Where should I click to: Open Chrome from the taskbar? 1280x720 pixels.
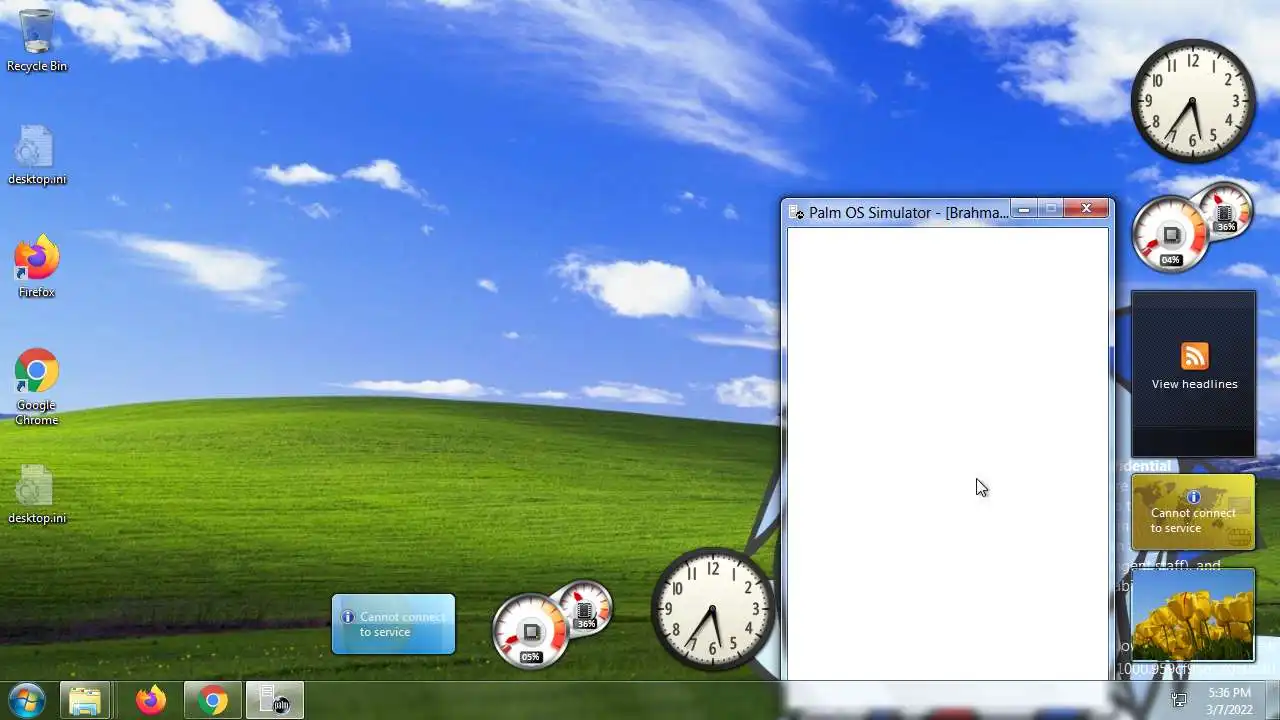[212, 700]
